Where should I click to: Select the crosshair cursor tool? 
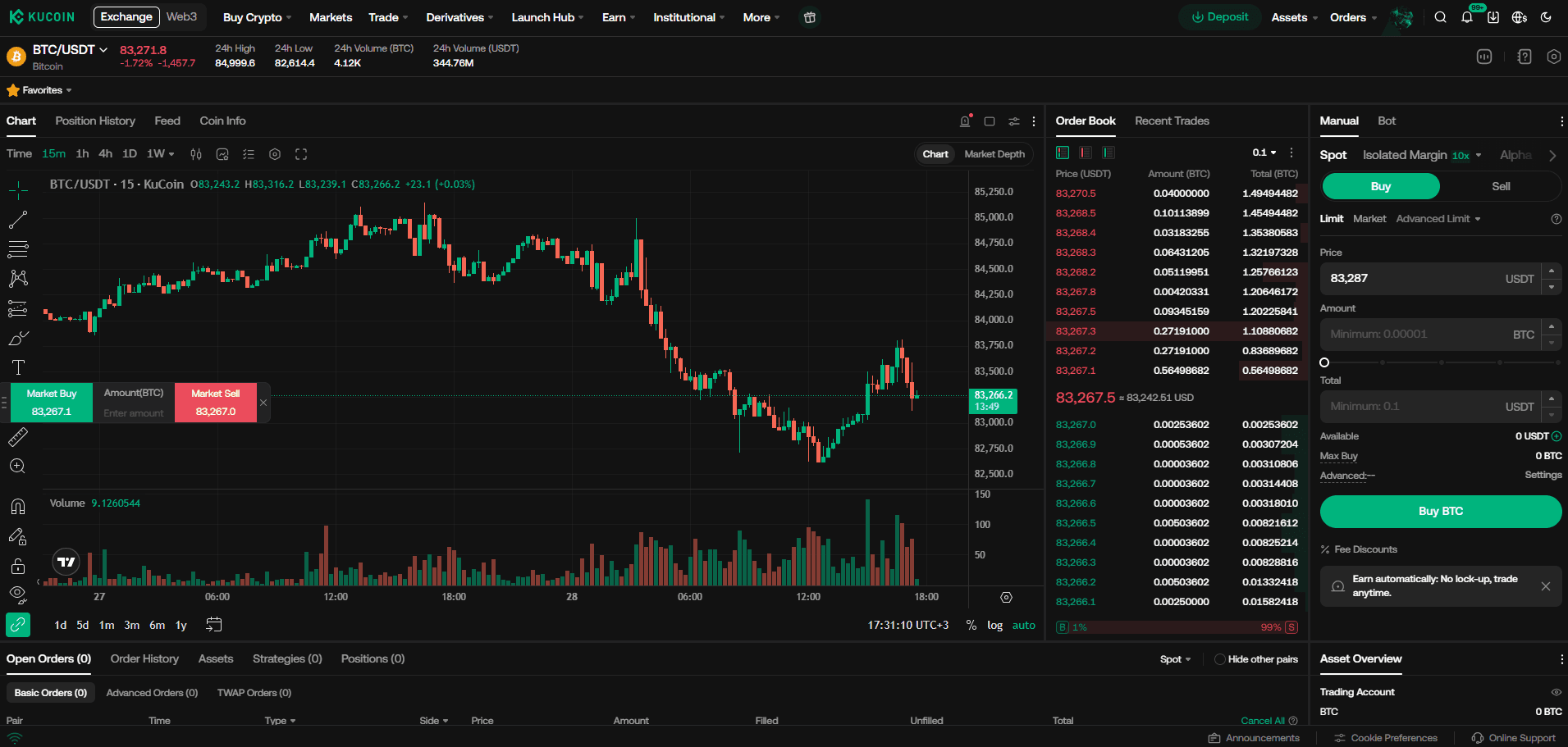(18, 190)
